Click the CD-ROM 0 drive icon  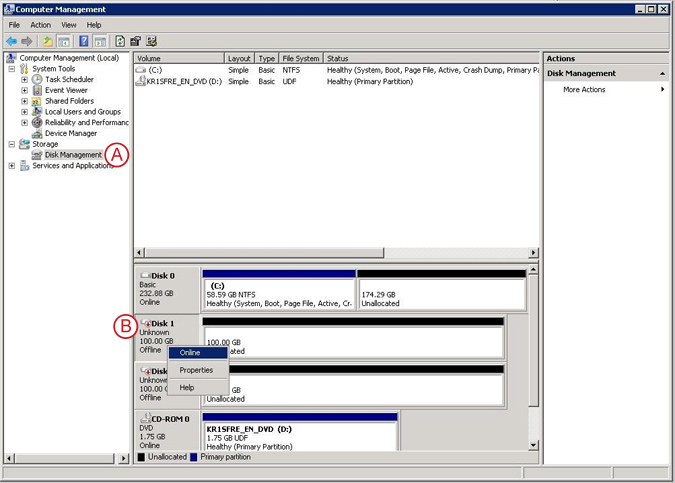(146, 418)
